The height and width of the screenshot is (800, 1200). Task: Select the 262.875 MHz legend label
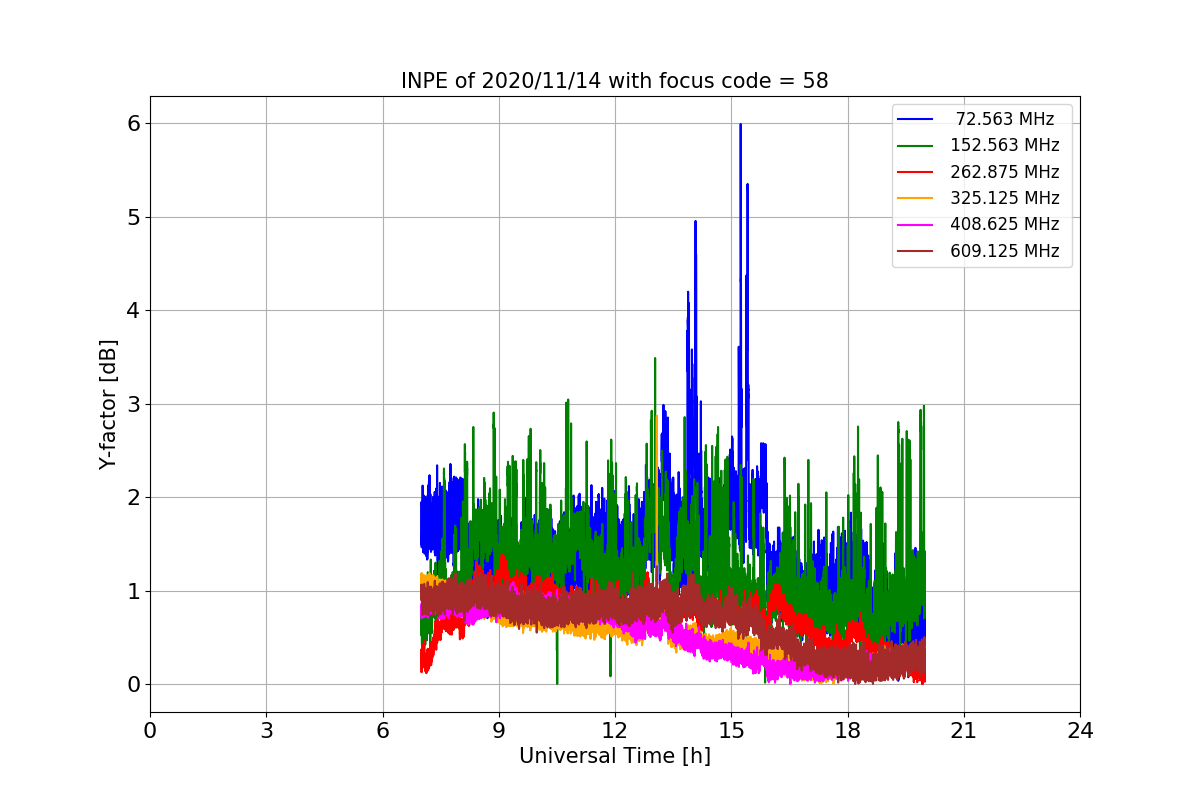tap(1005, 172)
